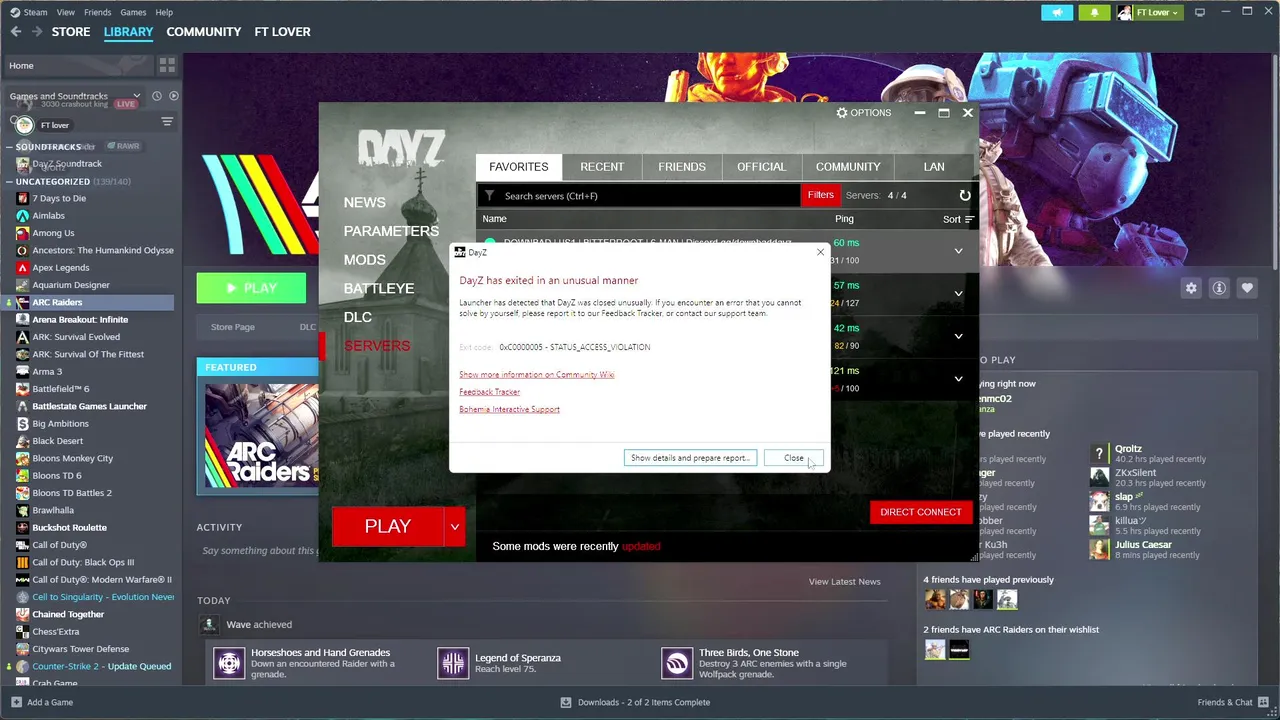1280x720 pixels.
Task: Click the red PLAY button in DayZ launcher
Action: (x=387, y=527)
